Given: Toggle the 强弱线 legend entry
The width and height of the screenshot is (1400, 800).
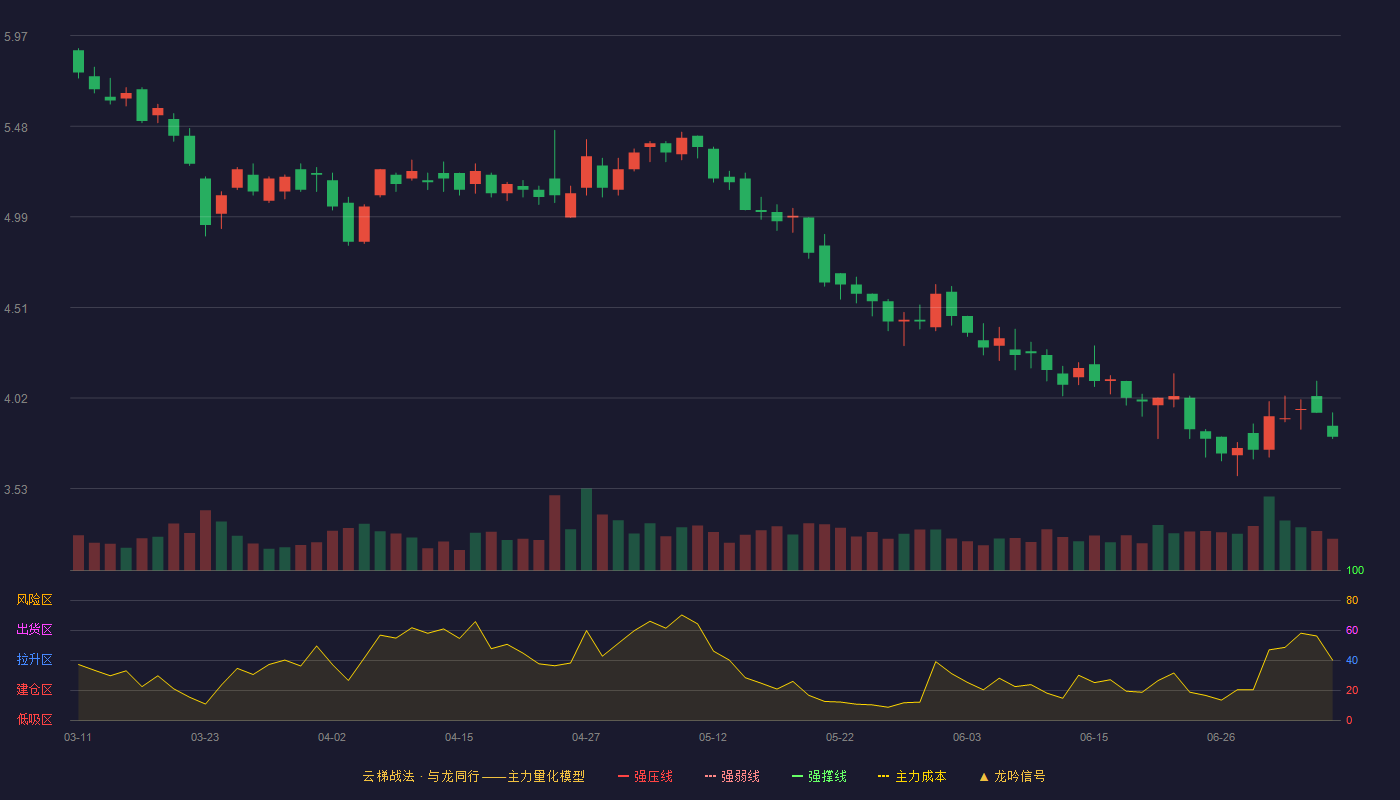Looking at the screenshot, I should pos(732,776).
